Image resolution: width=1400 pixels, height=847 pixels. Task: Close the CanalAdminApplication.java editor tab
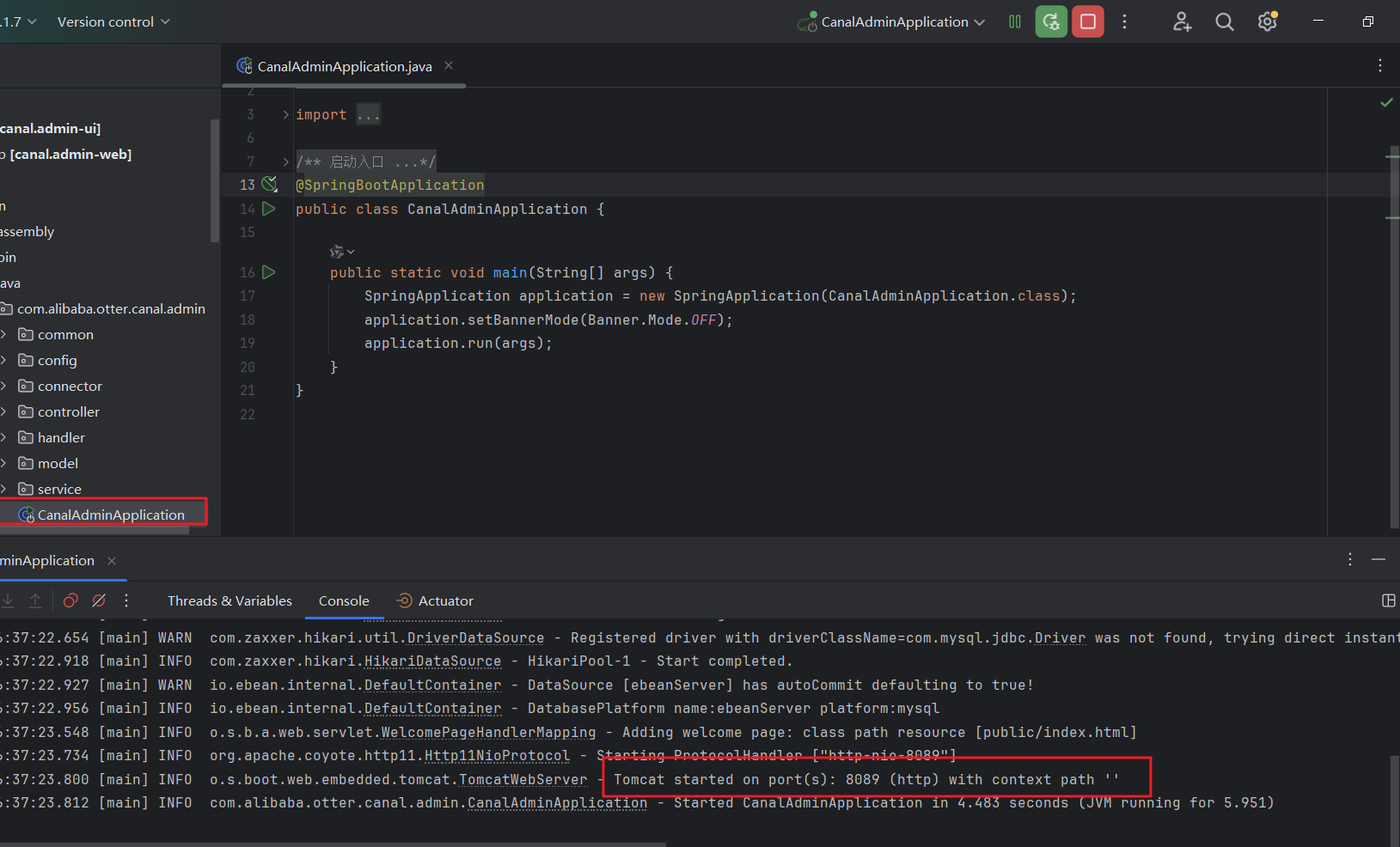point(449,66)
